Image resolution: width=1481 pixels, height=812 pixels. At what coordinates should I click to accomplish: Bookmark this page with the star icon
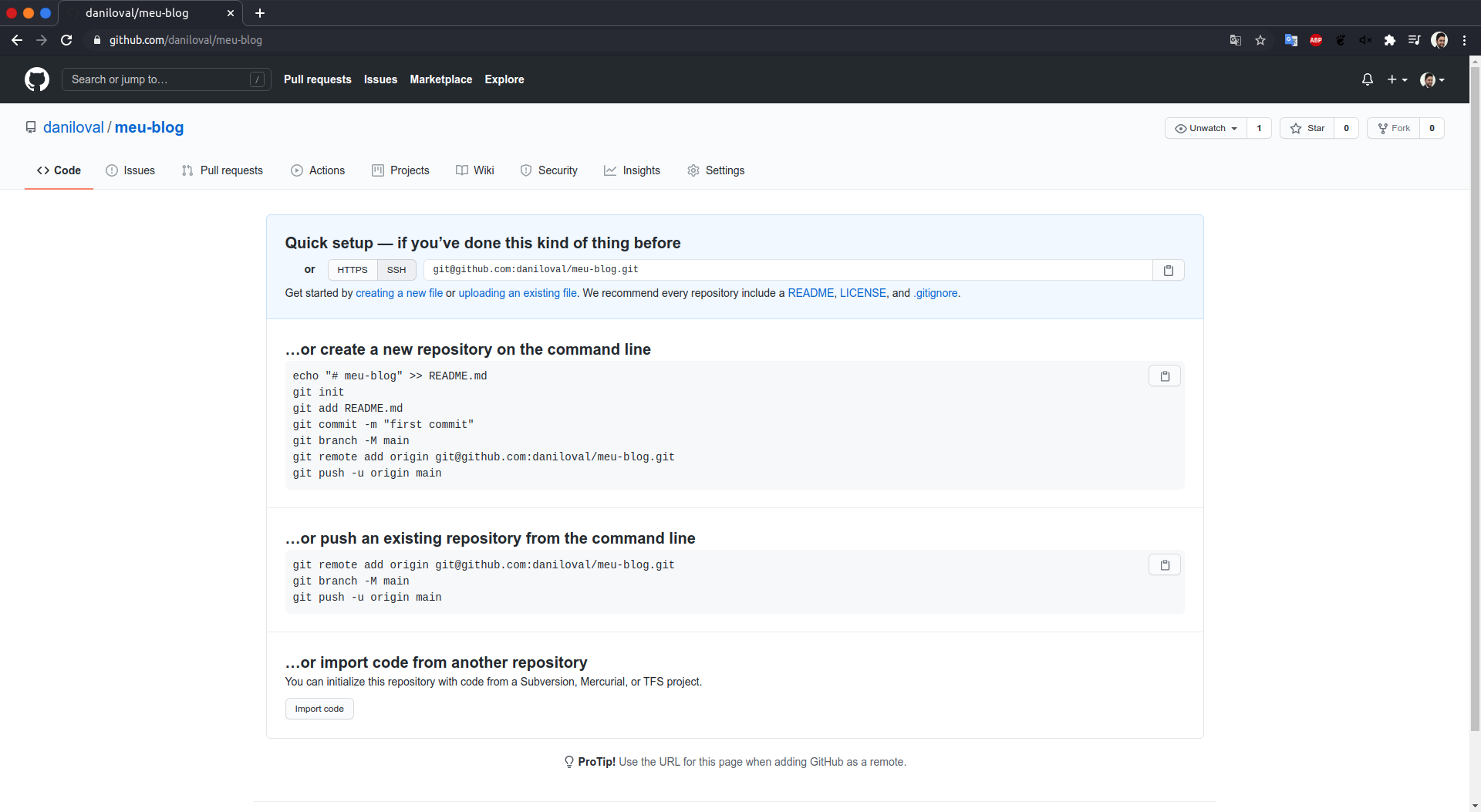point(1260,40)
